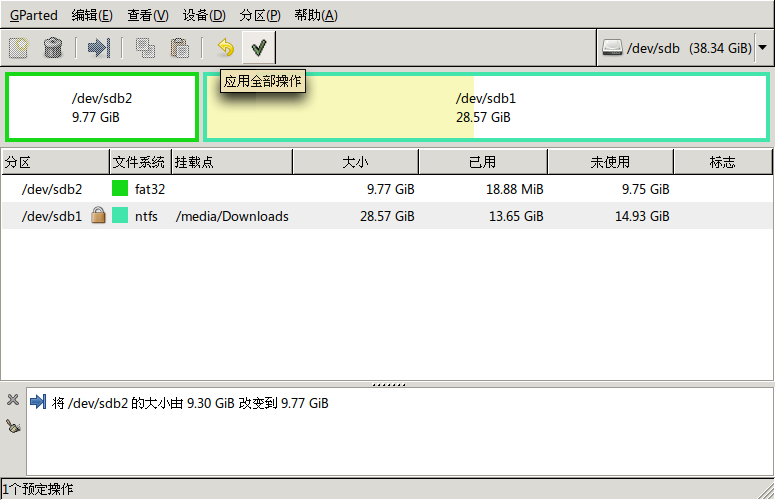Click the lock icon beside /dev/sdb1
This screenshot has height=500, width=775.
(98, 215)
